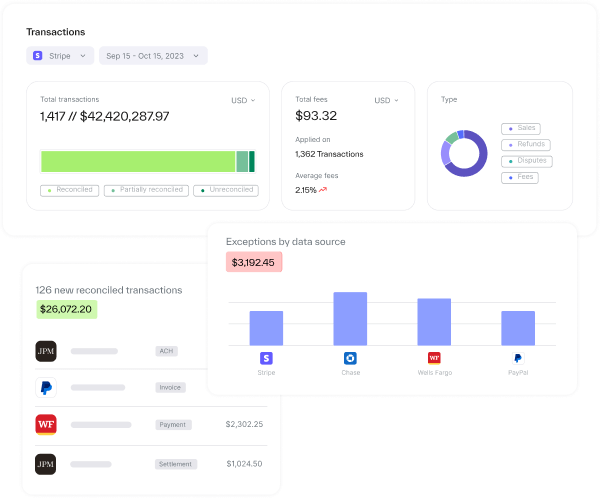
Task: Click the Wells Fargo icon below chart
Action: [x=434, y=358]
